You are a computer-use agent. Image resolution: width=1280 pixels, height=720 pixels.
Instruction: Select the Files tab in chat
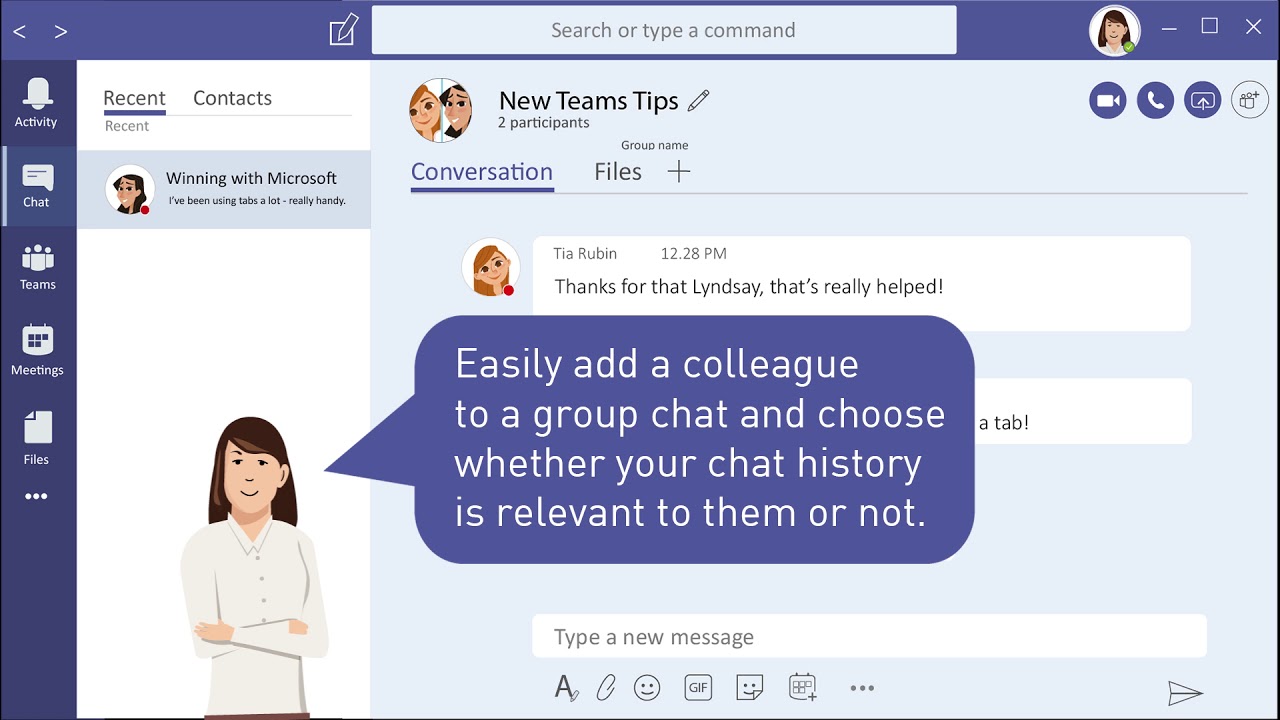[x=618, y=172]
